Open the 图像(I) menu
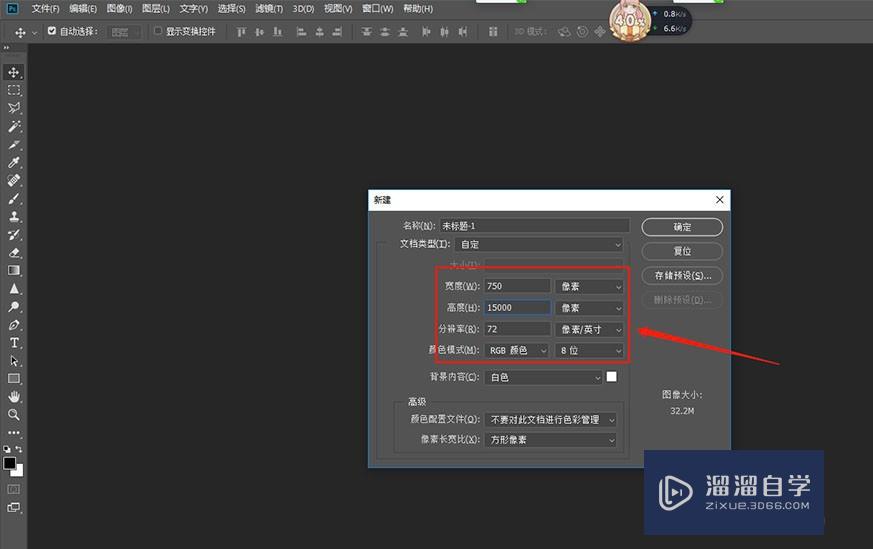873x549 pixels. click(119, 9)
